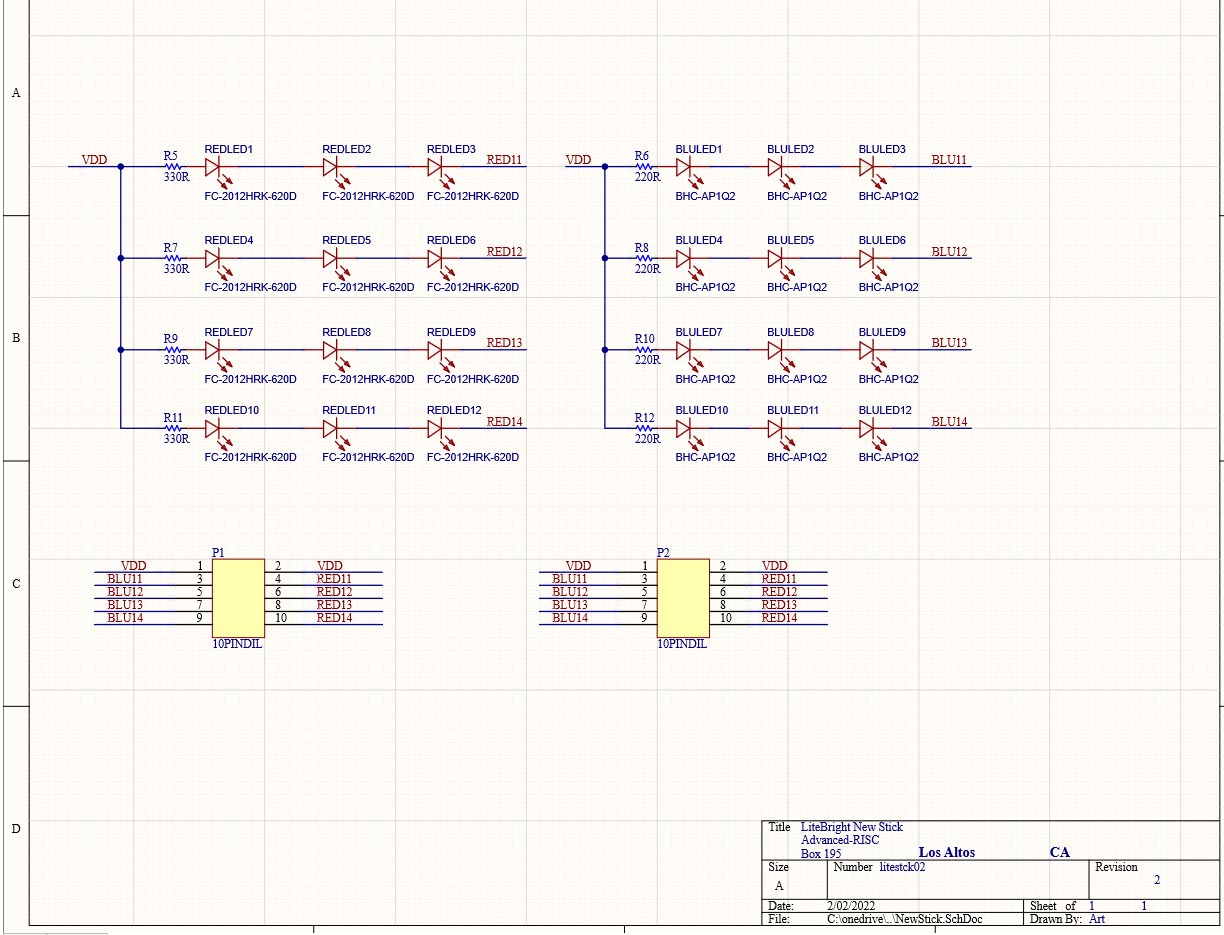
Task: Select the BLULED8 diode symbol
Action: (775, 350)
